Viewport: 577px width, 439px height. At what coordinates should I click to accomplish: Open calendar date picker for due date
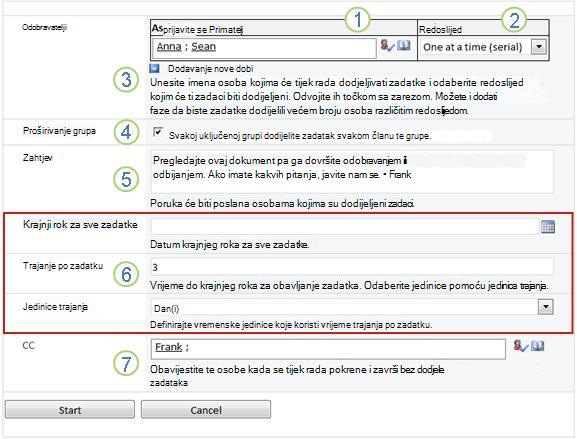point(548,227)
